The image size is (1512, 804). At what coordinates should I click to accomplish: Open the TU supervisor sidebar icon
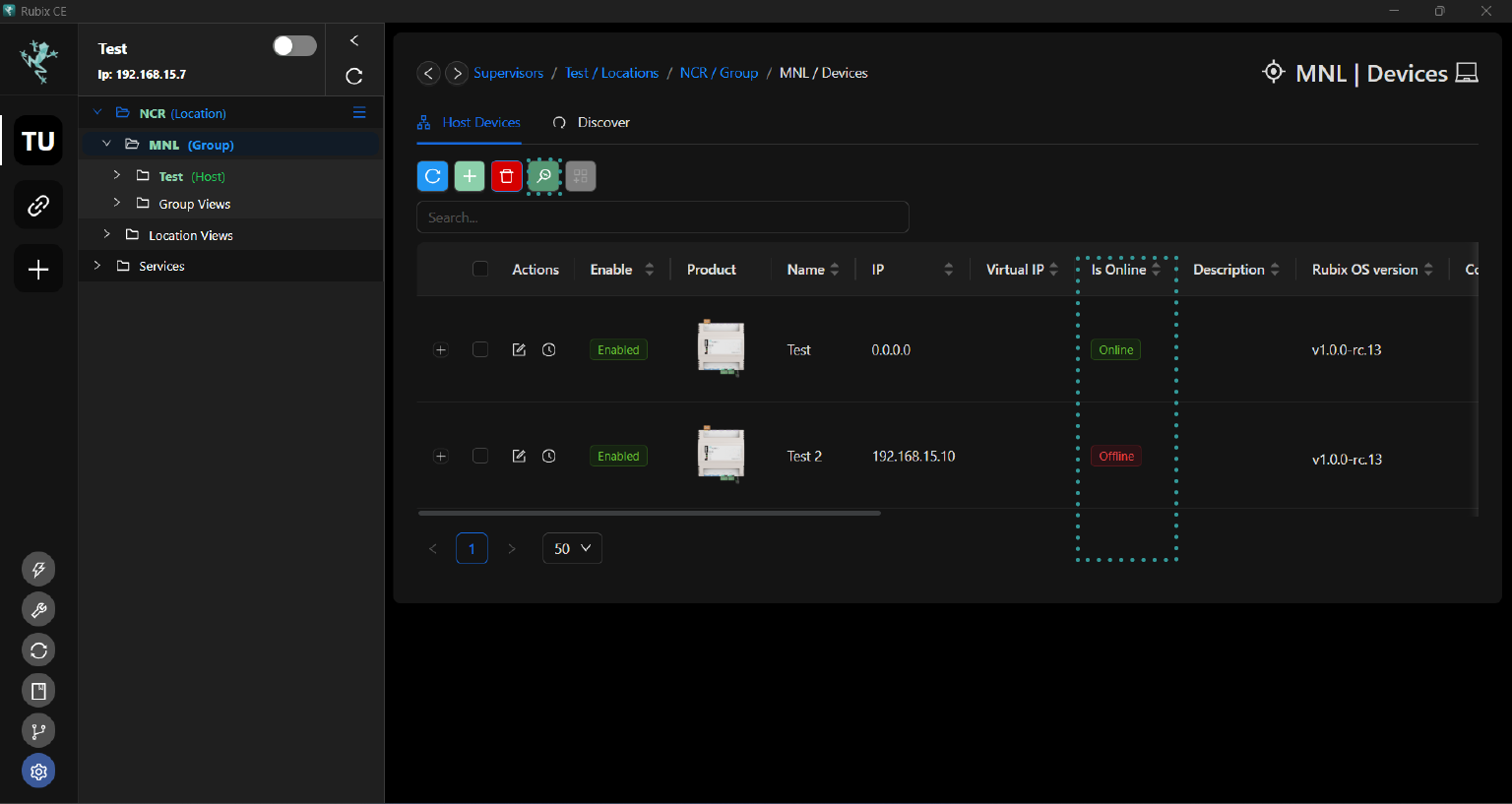tap(38, 141)
